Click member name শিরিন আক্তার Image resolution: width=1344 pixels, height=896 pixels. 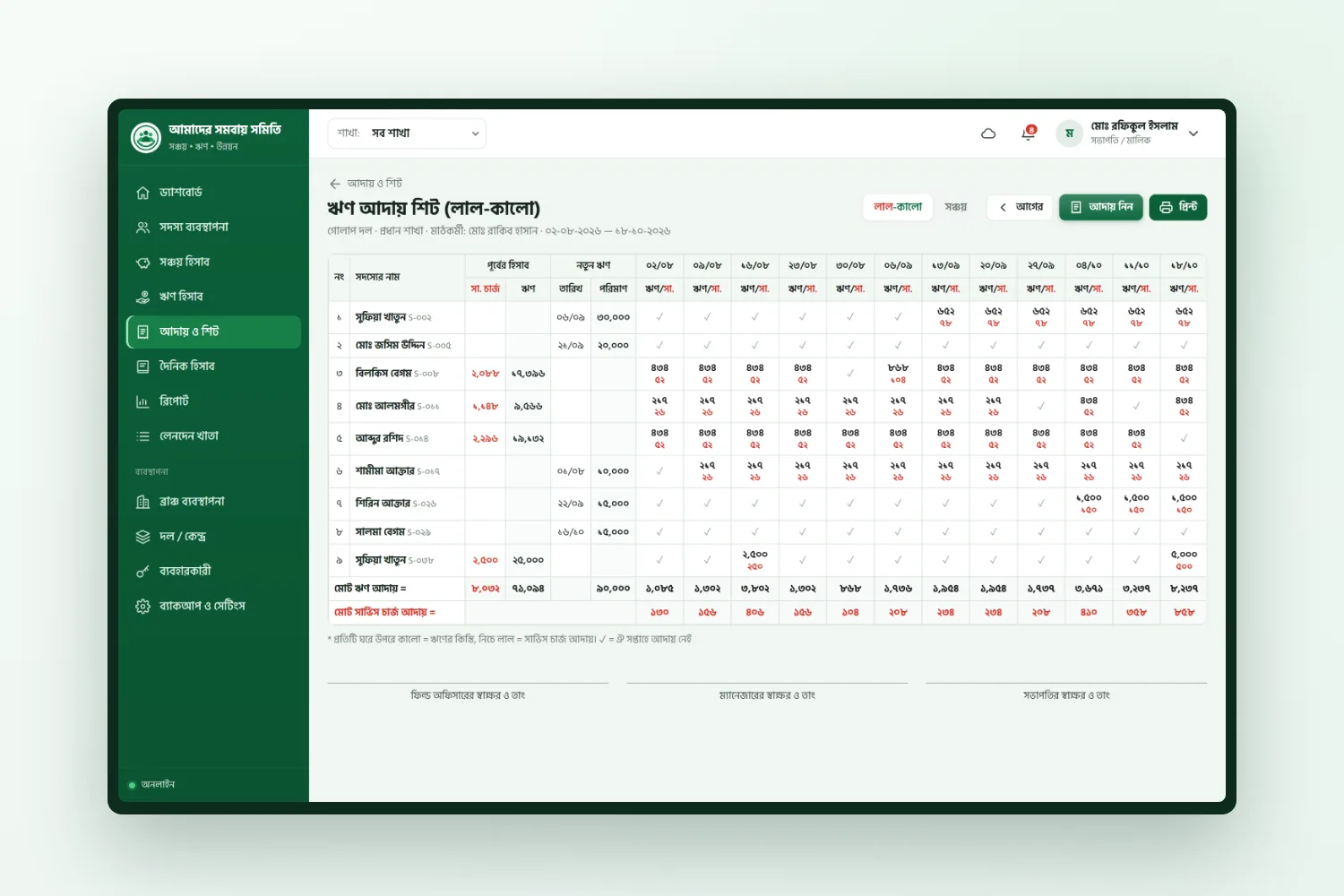click(383, 504)
